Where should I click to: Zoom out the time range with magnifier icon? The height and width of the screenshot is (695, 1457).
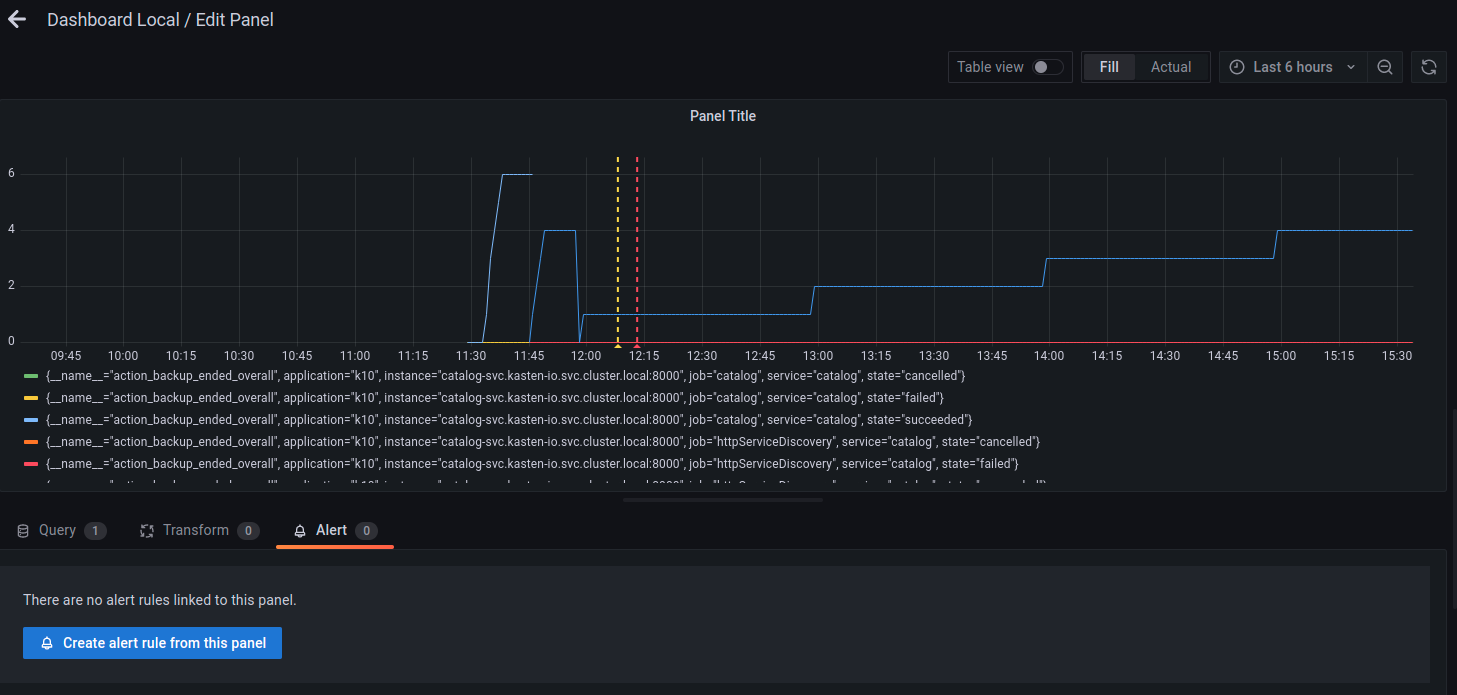1384,67
